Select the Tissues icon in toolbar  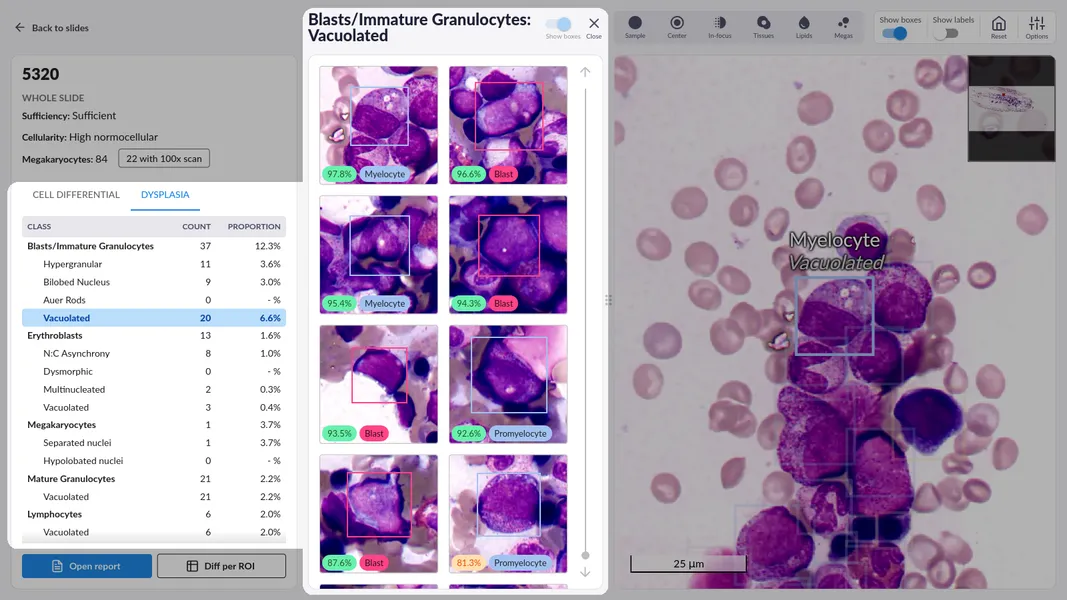click(x=763, y=24)
